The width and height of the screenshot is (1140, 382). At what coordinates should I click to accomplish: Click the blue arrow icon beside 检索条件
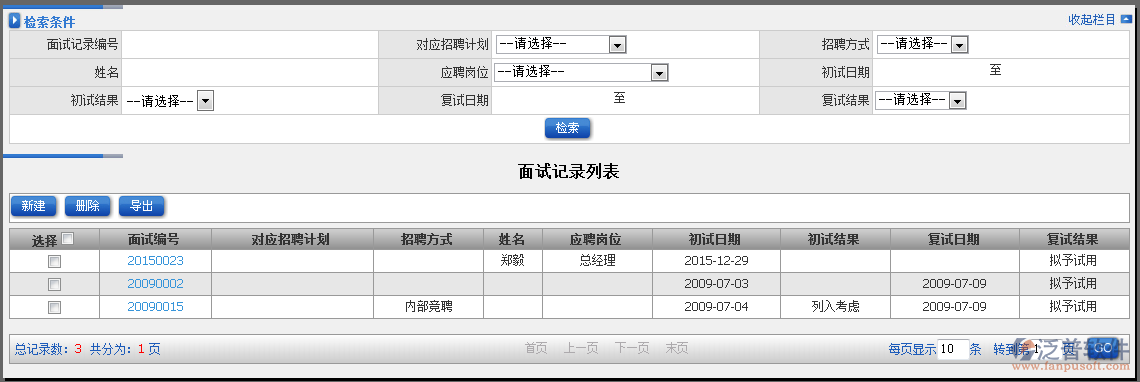coord(15,21)
